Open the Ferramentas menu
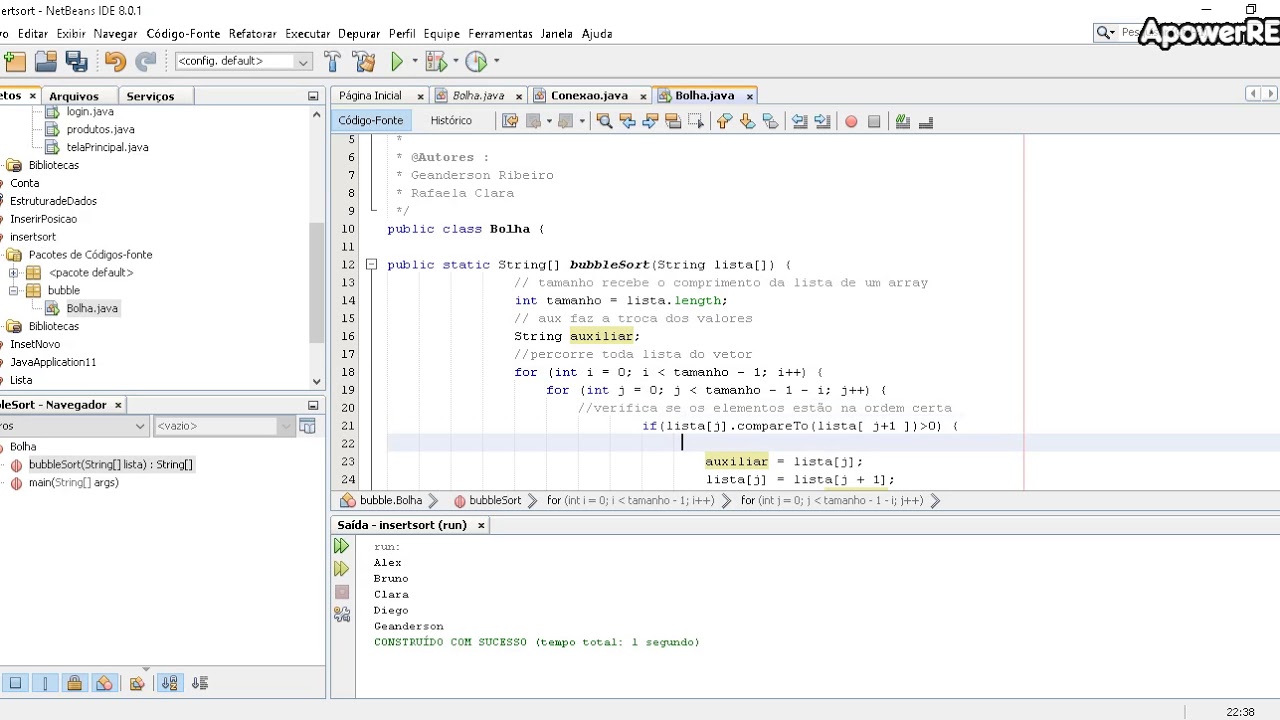Screen dimensions: 1280x720 (500, 34)
